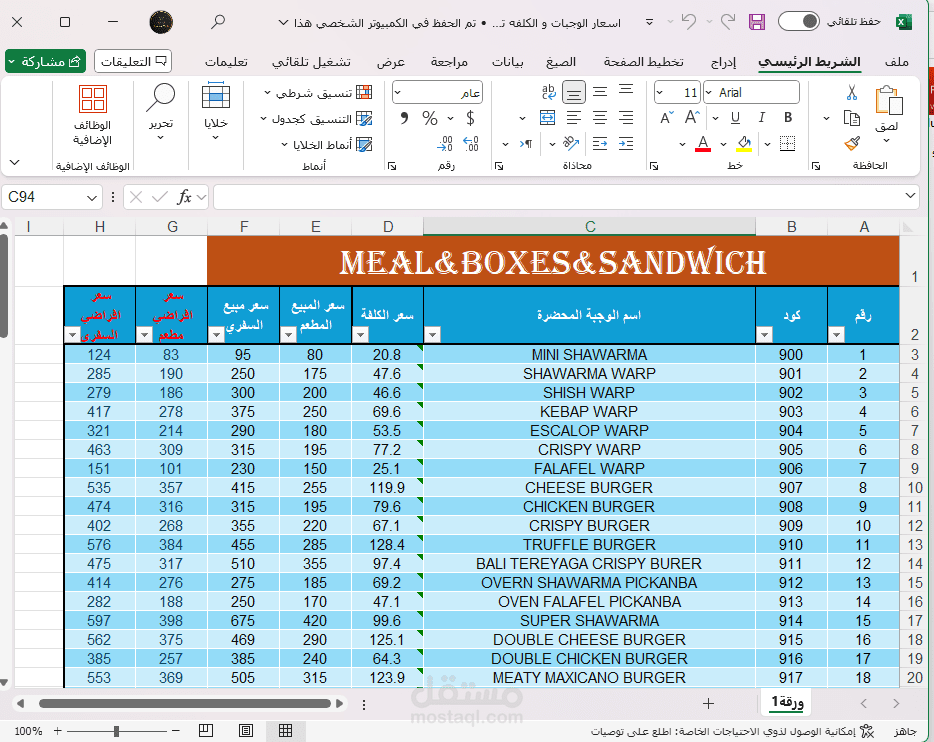
Task: Click the zoom slider handle
Action: [117, 731]
